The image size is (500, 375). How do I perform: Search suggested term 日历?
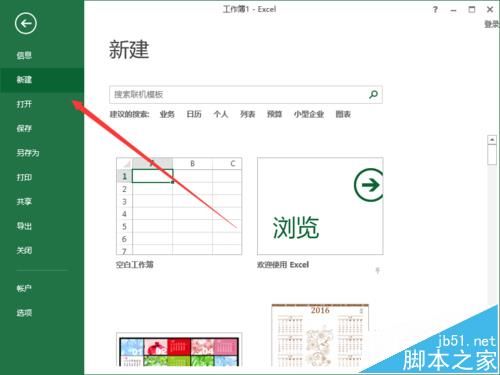[194, 114]
